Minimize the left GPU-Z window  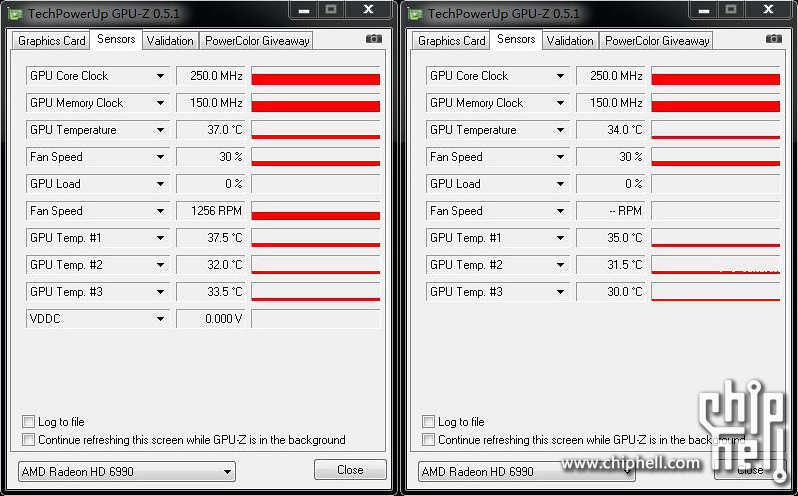pos(304,10)
